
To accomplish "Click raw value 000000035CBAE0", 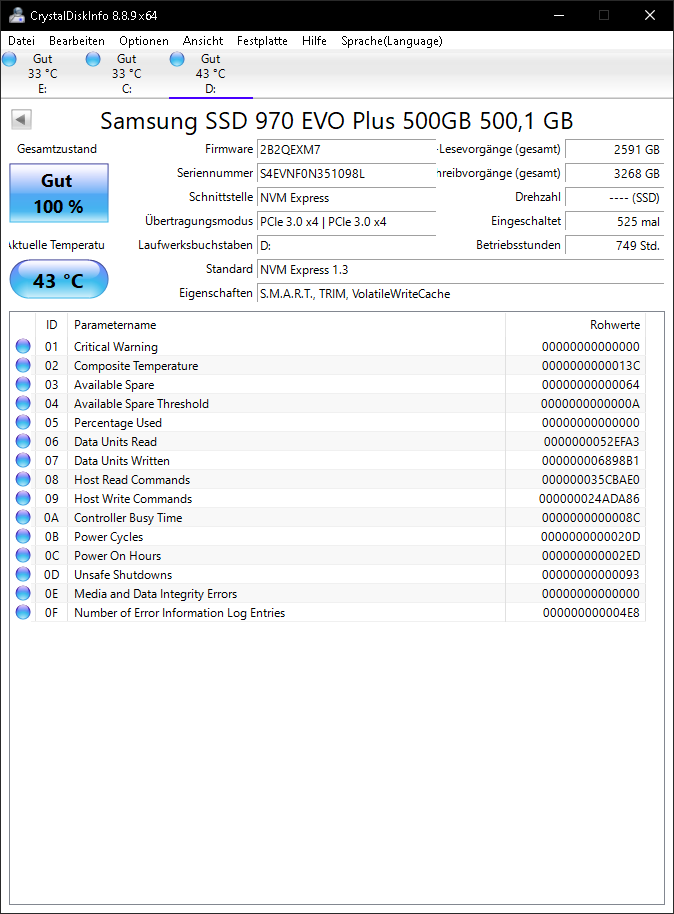I will [591, 480].
